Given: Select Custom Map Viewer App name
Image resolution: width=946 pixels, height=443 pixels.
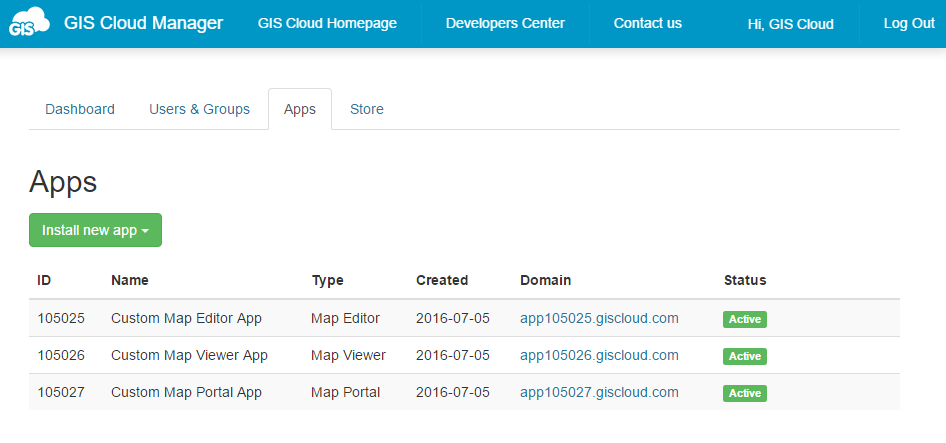Looking at the screenshot, I should [x=189, y=355].
